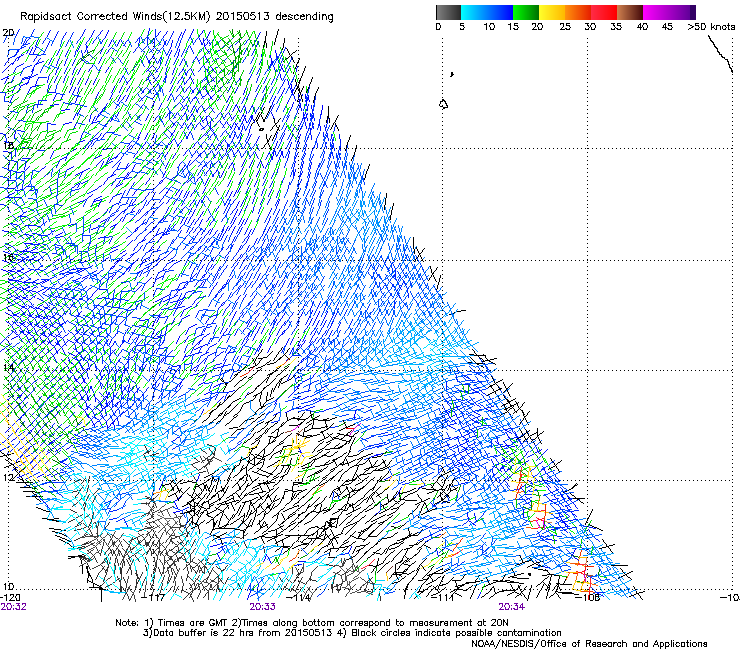Screen dimensions: 740x650
Task: Click the 'NOAA/NESDIS/Office of Research and Applications' credit
Action: tap(589, 644)
